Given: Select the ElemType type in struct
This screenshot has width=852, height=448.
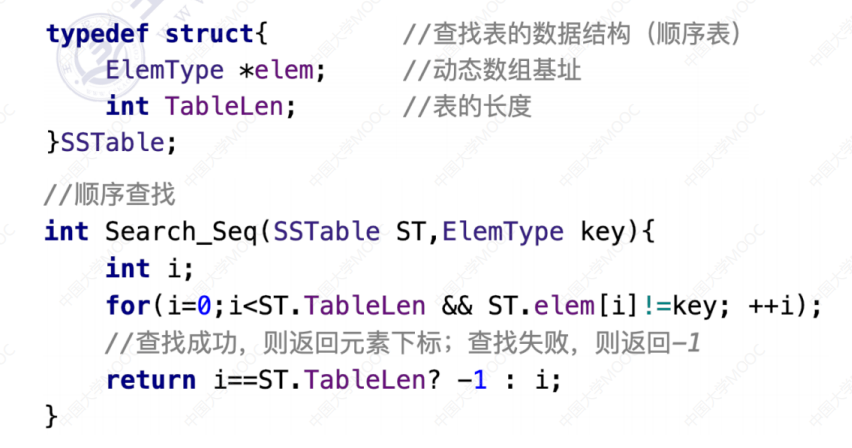Looking at the screenshot, I should click(164, 71).
